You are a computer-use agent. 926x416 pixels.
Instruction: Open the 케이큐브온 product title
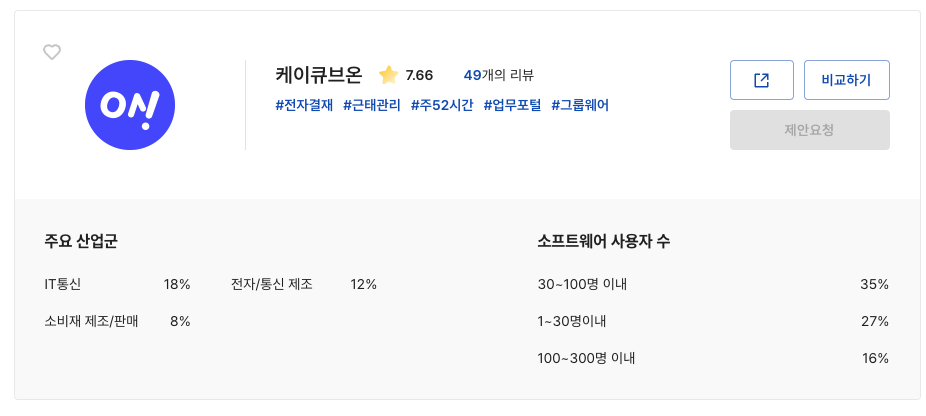point(318,75)
